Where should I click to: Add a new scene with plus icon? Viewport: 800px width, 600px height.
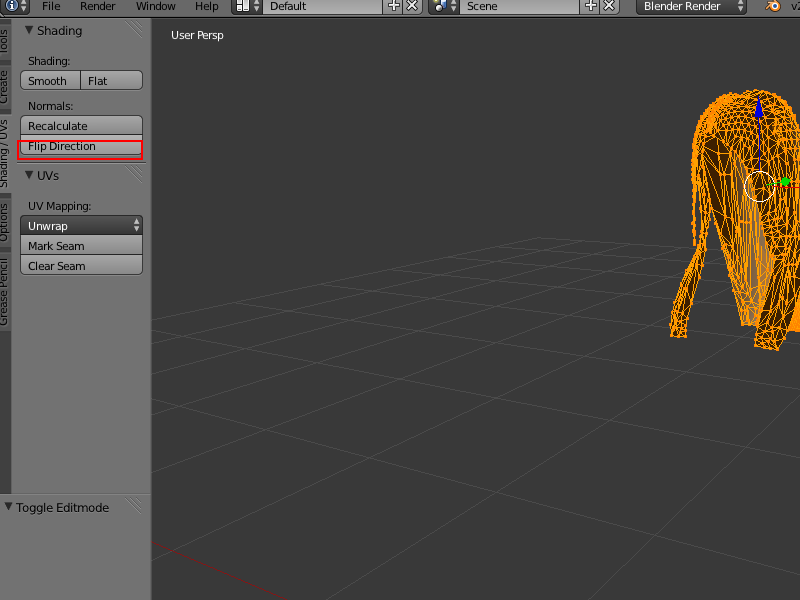point(591,6)
